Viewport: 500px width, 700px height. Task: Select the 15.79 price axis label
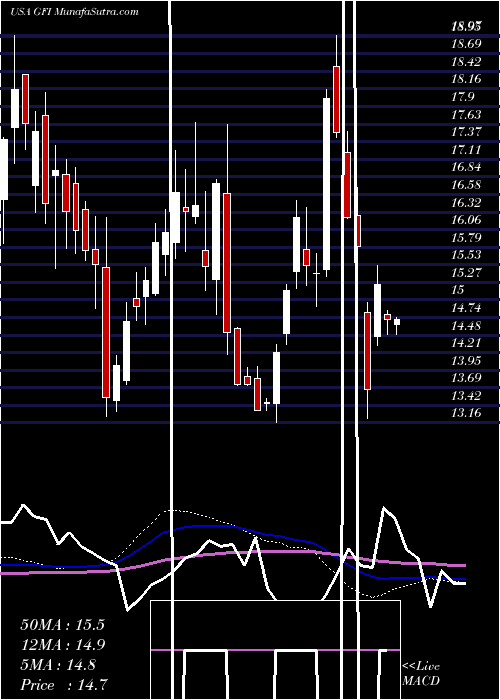coord(466,237)
